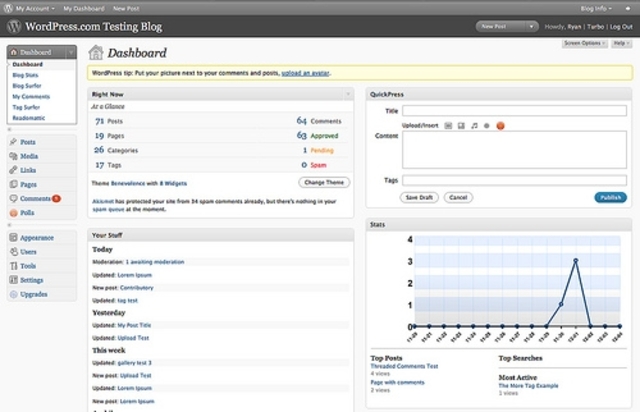Click the Settings icon in sidebar
The image size is (640, 412).
(x=13, y=280)
